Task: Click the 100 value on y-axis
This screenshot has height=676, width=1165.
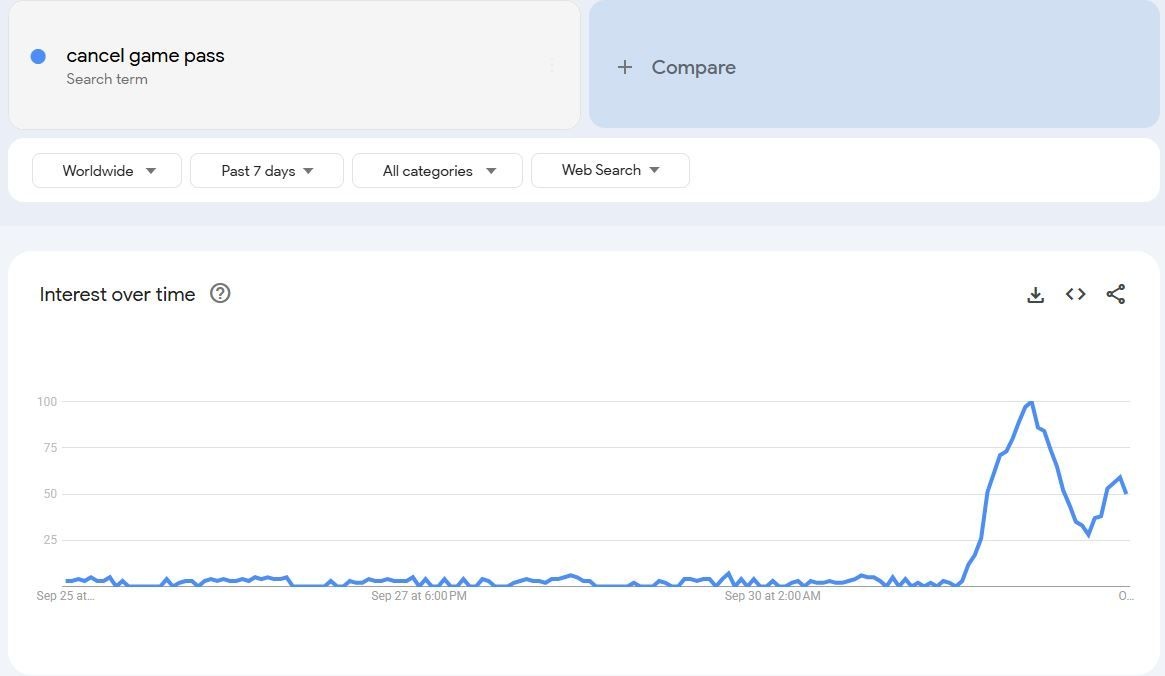Action: coord(47,402)
